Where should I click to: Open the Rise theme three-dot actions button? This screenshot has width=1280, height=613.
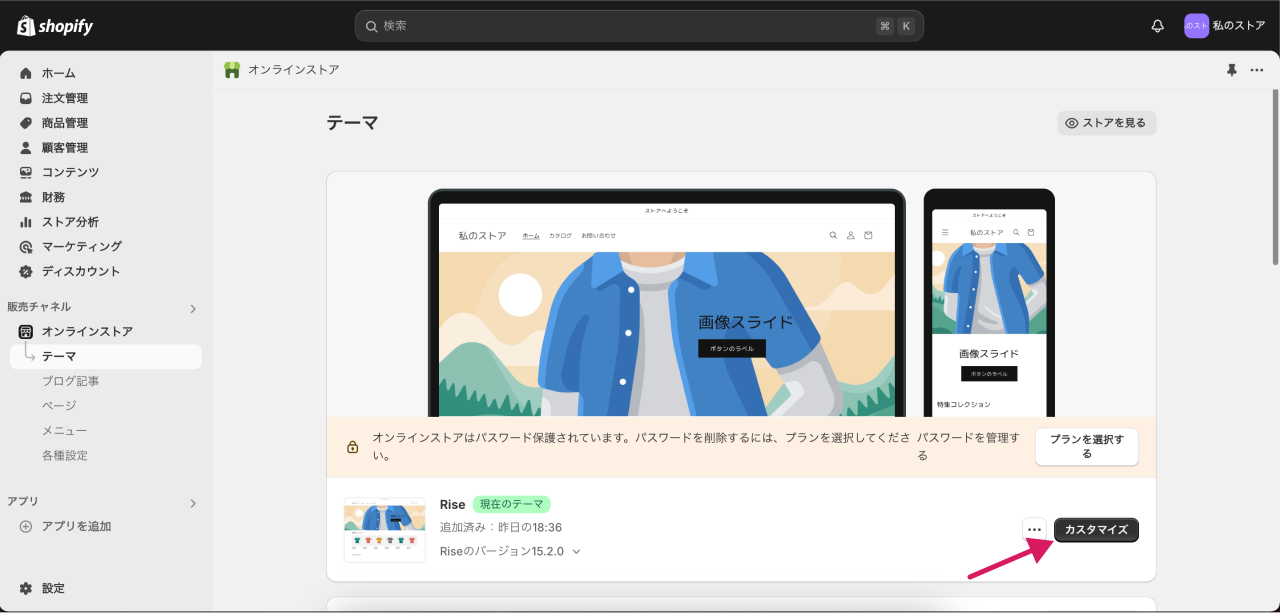[x=1034, y=530]
